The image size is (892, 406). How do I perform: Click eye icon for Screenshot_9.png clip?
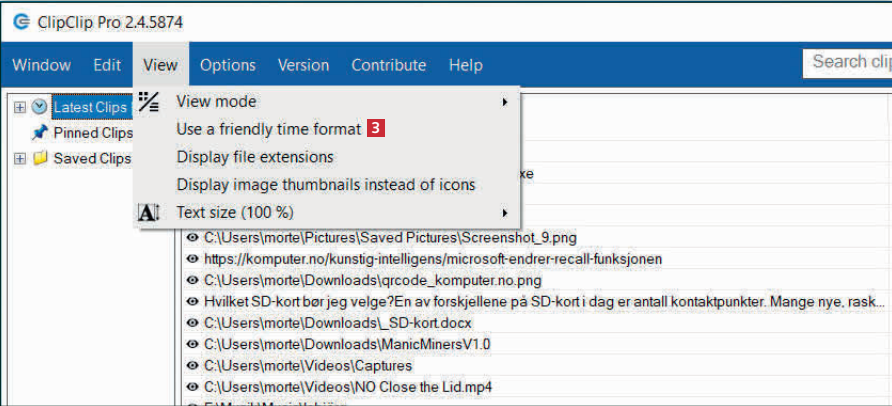(192, 237)
